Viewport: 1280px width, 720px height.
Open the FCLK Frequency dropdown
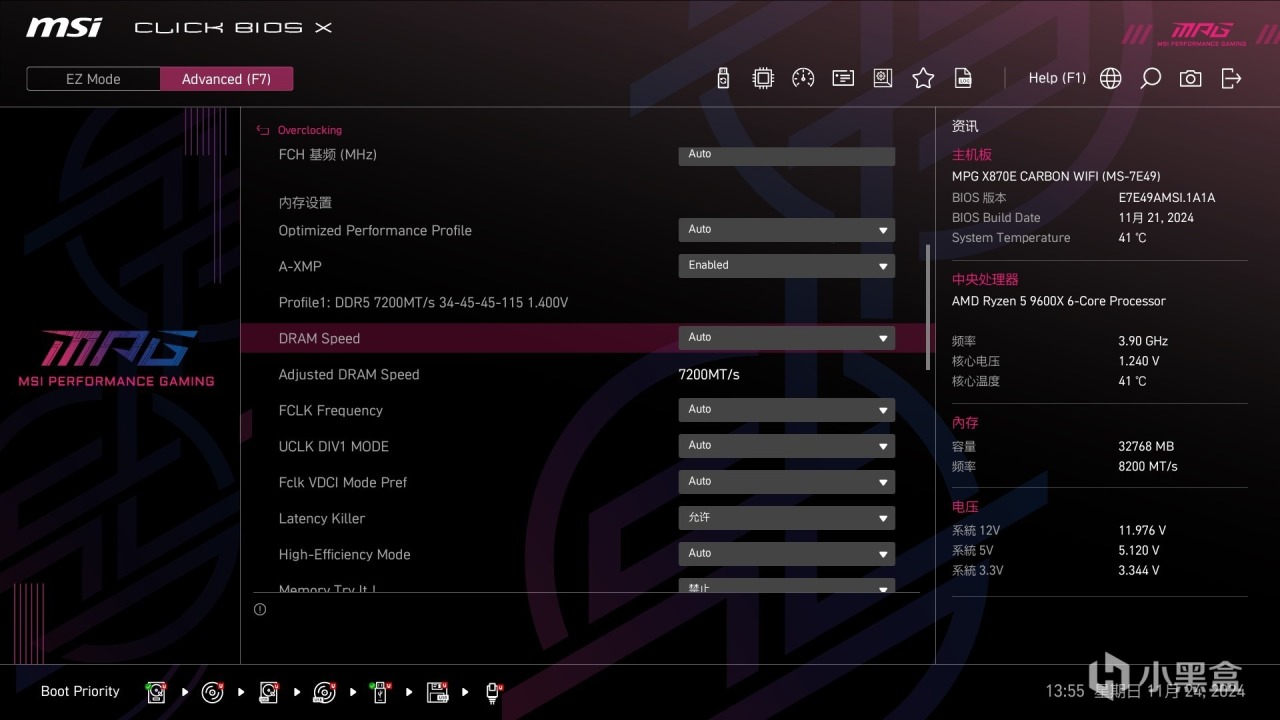coord(786,410)
